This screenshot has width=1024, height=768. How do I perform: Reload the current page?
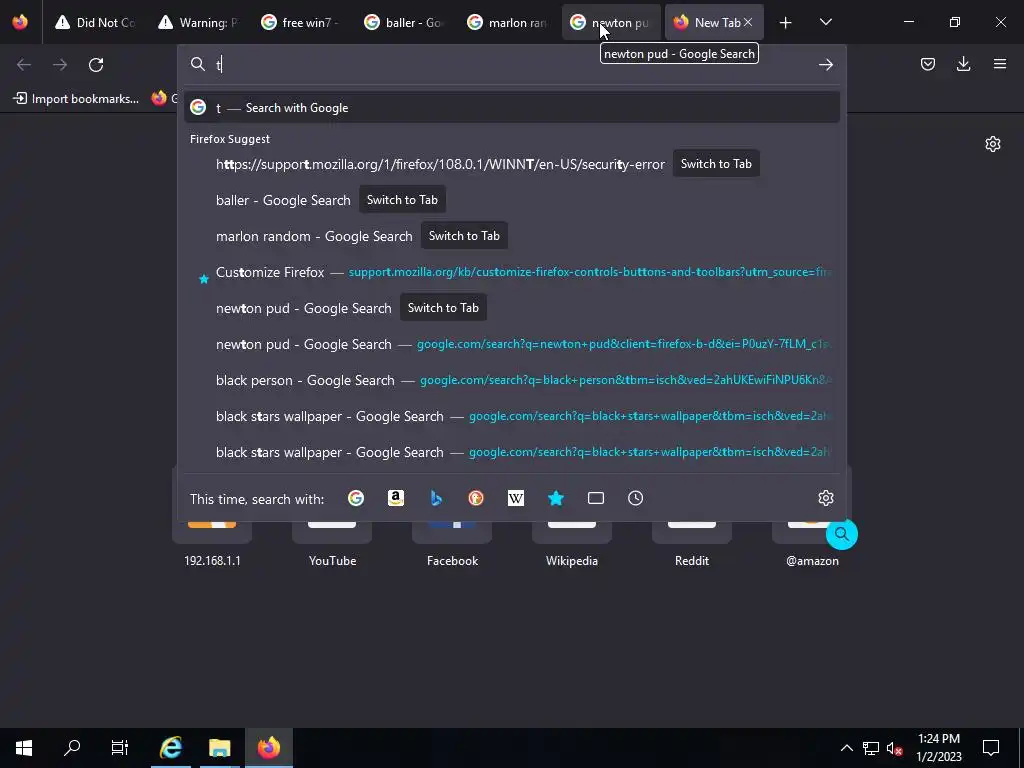[96, 64]
